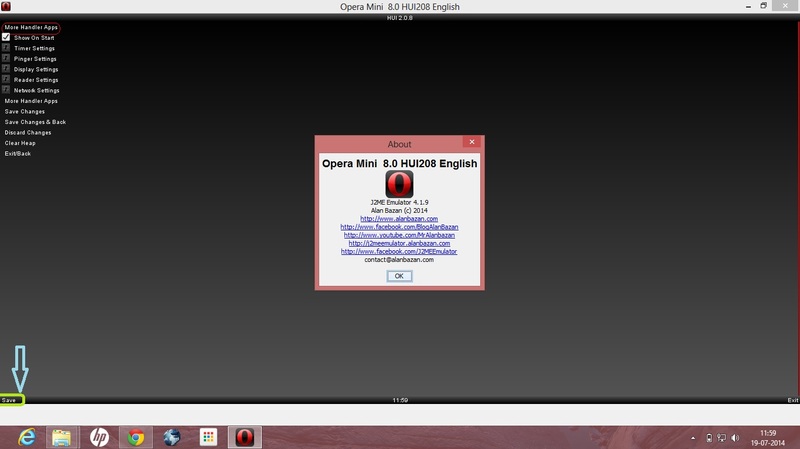The width and height of the screenshot is (800, 449).
Task: Click contact@alanbazan.com email text
Action: pyautogui.click(x=399, y=259)
